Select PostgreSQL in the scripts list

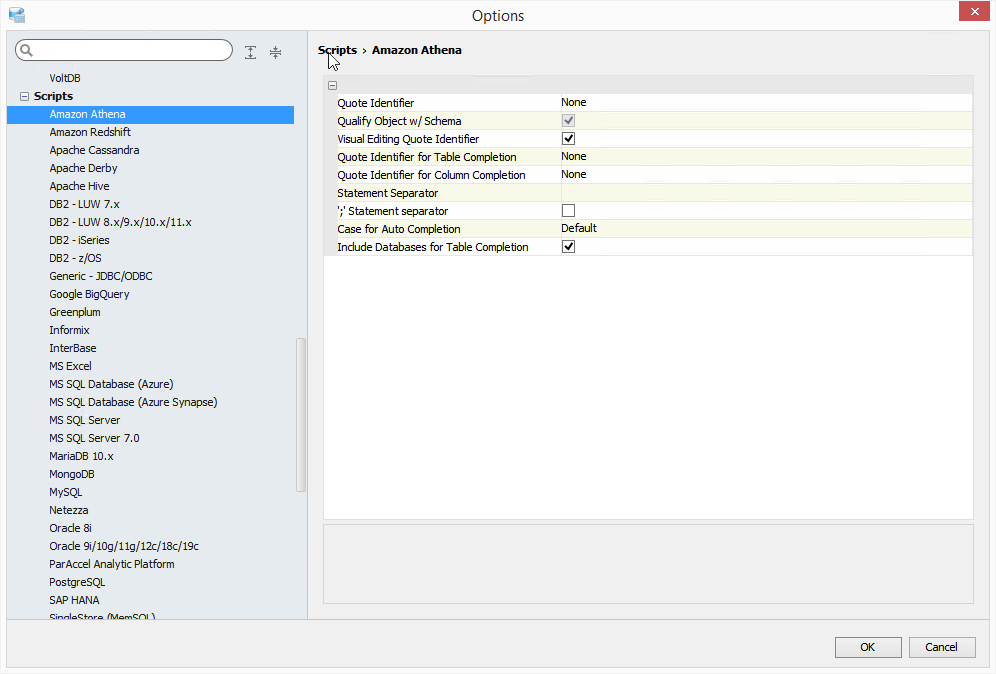pyautogui.click(x=77, y=583)
